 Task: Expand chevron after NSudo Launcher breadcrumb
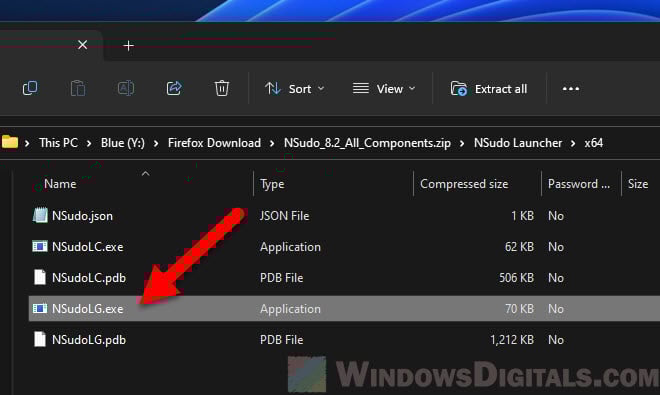pyautogui.click(x=573, y=144)
